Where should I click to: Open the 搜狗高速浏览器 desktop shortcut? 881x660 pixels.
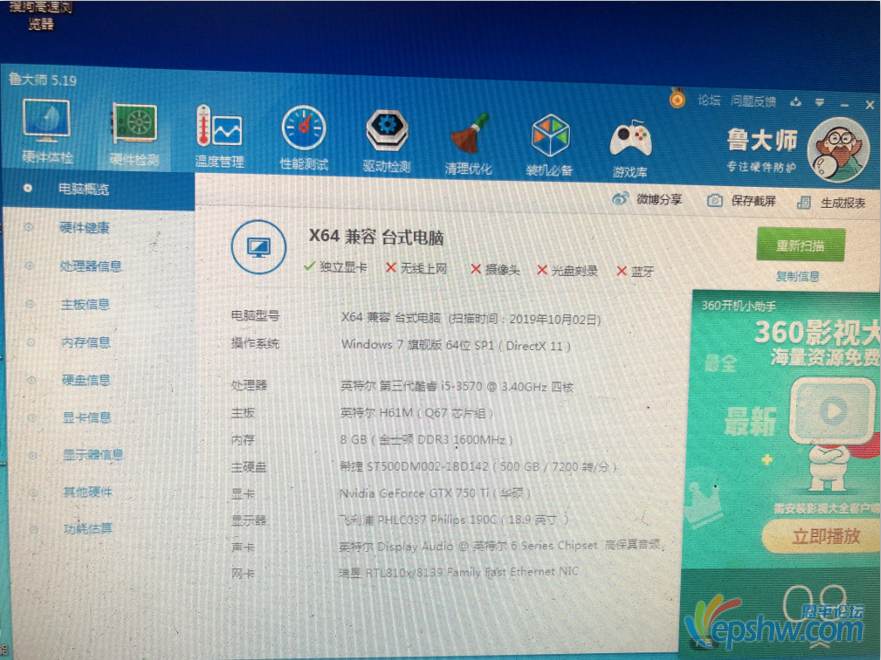[40, 15]
